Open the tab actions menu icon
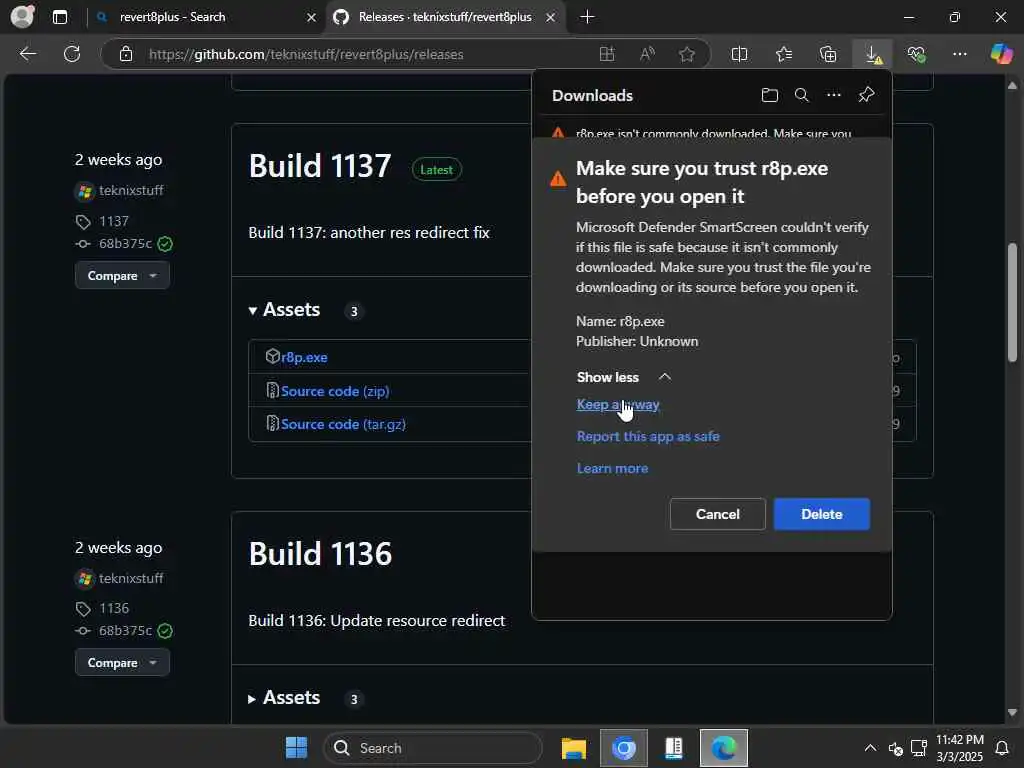The image size is (1024, 768). 59,17
